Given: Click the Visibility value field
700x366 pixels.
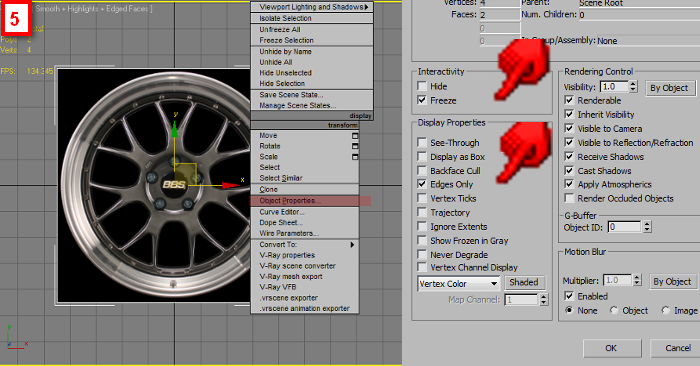Looking at the screenshot, I should click(613, 87).
